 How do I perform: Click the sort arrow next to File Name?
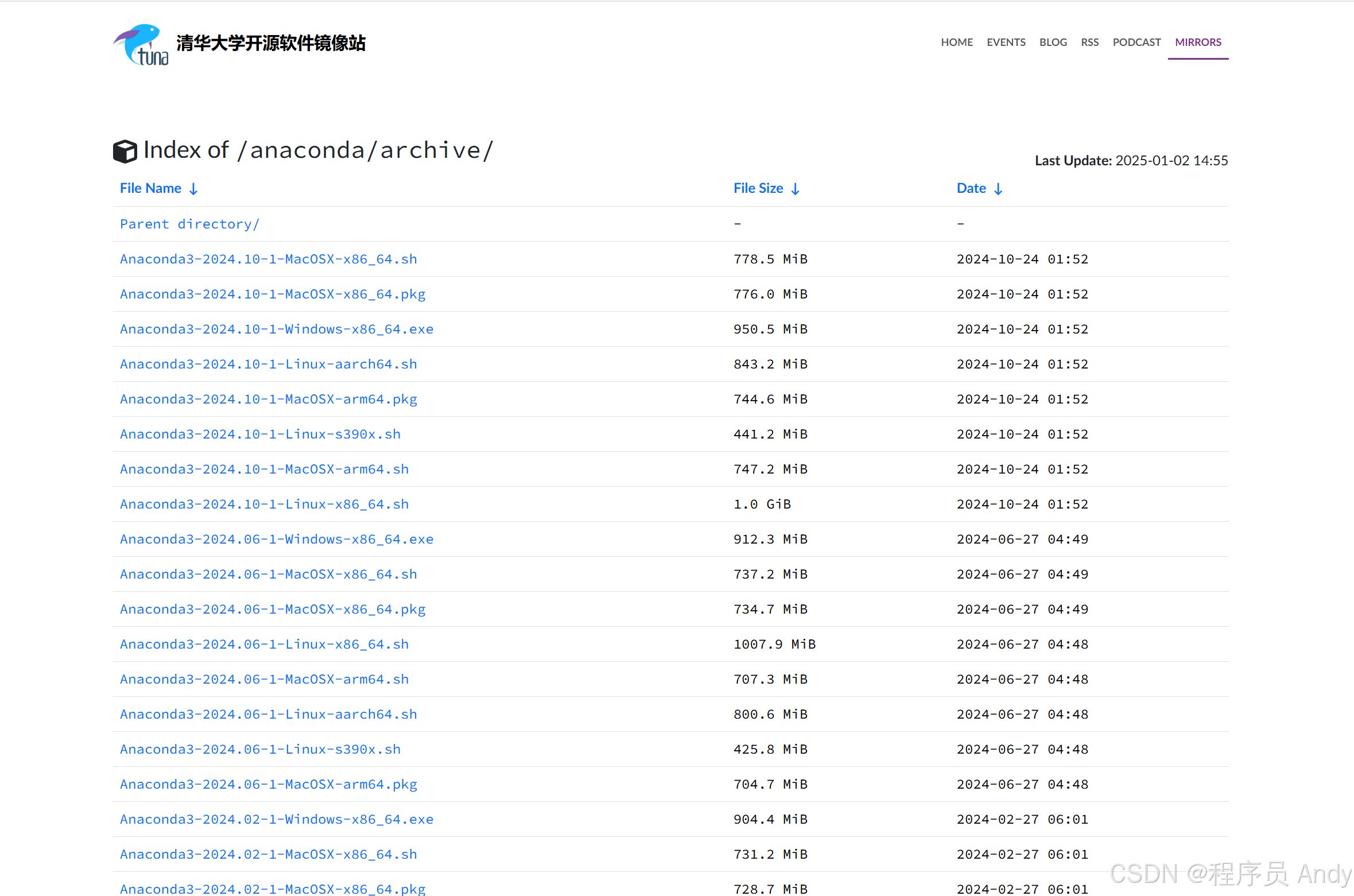click(x=193, y=189)
